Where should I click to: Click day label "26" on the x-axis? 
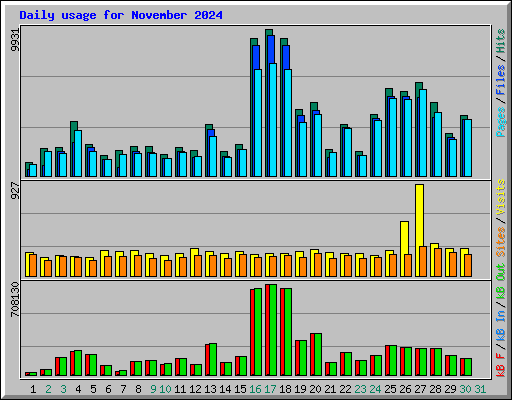(405, 389)
